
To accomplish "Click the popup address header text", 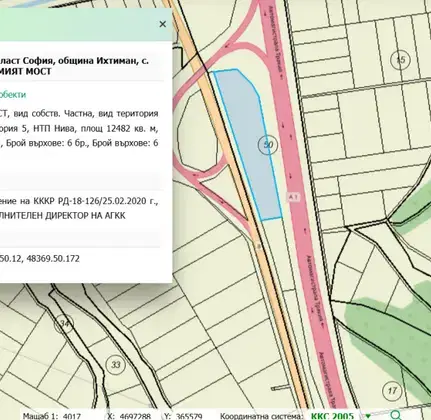I will 74,66.
